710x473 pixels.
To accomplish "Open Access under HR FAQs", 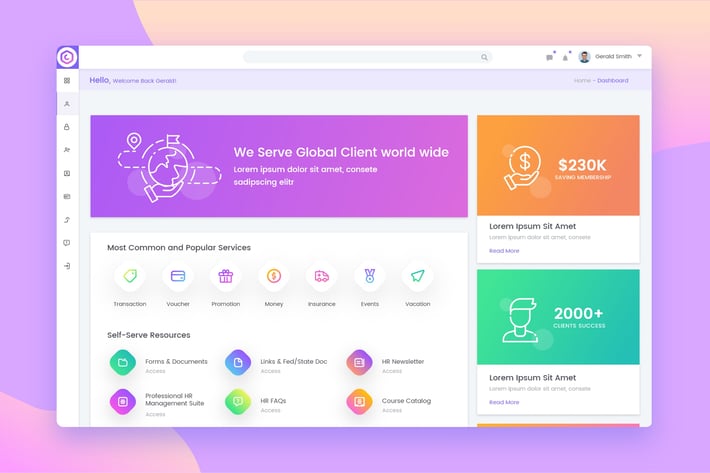I will pyautogui.click(x=270, y=411).
